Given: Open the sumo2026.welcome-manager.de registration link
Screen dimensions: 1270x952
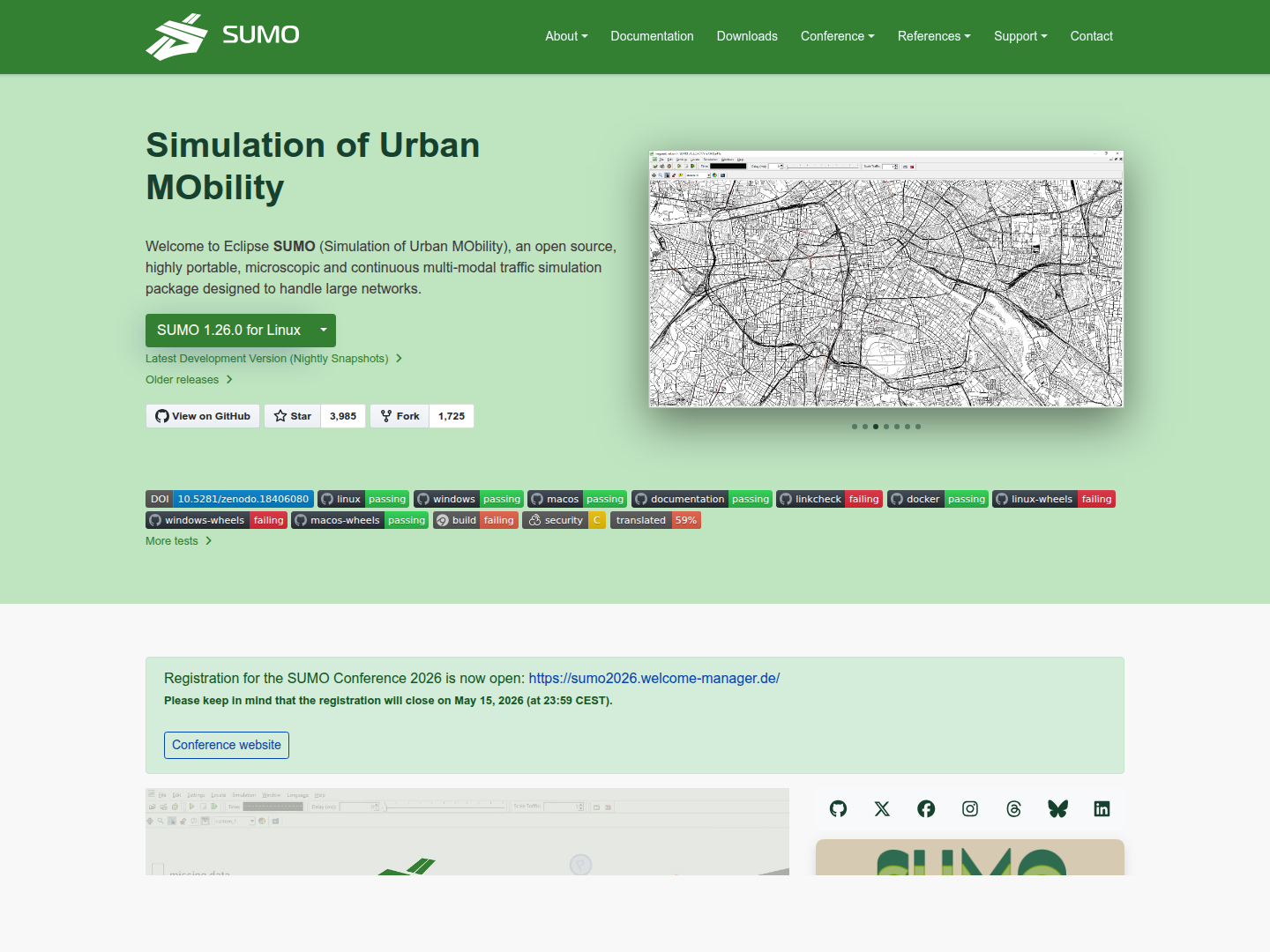Looking at the screenshot, I should [x=654, y=678].
